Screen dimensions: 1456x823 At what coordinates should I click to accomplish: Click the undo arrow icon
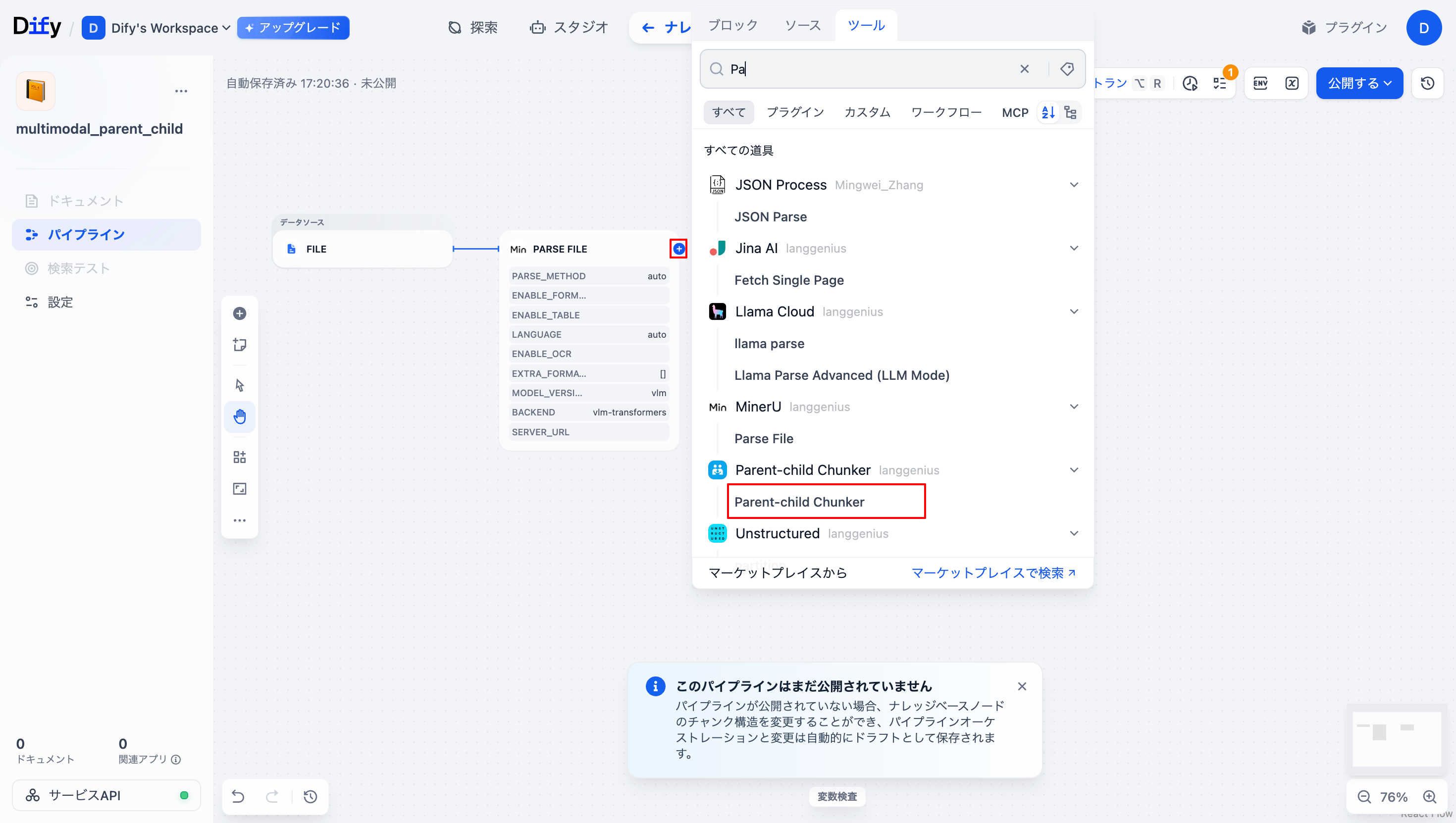(x=238, y=796)
